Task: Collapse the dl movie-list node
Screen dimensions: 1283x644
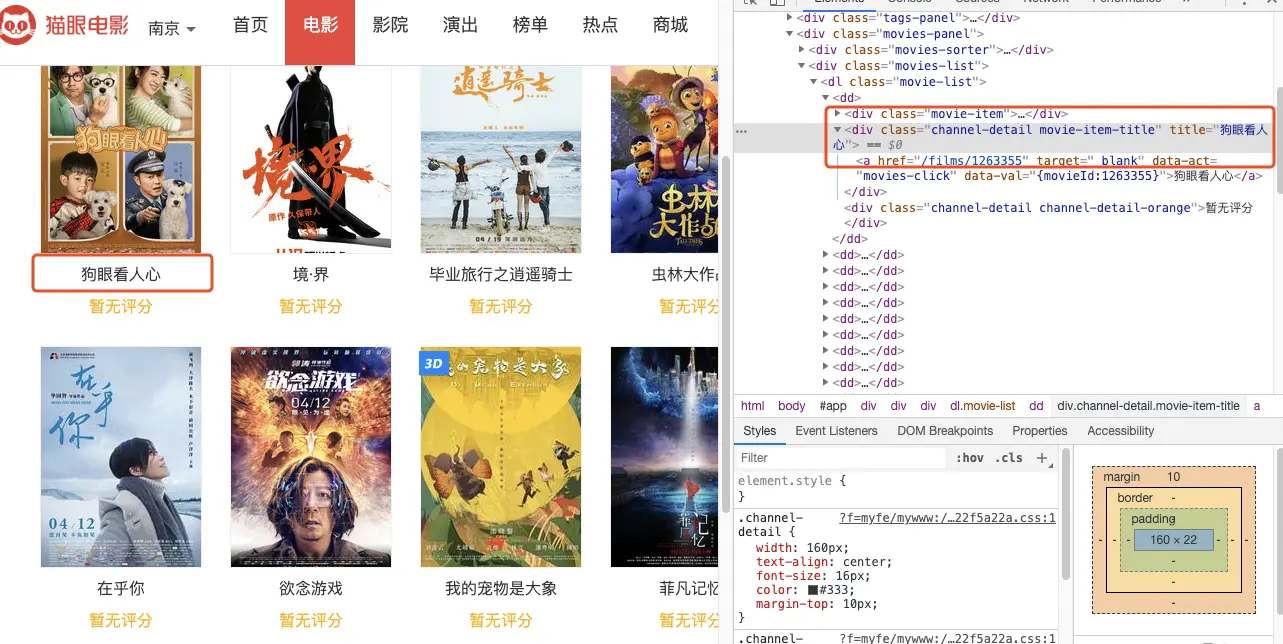Action: [x=814, y=82]
